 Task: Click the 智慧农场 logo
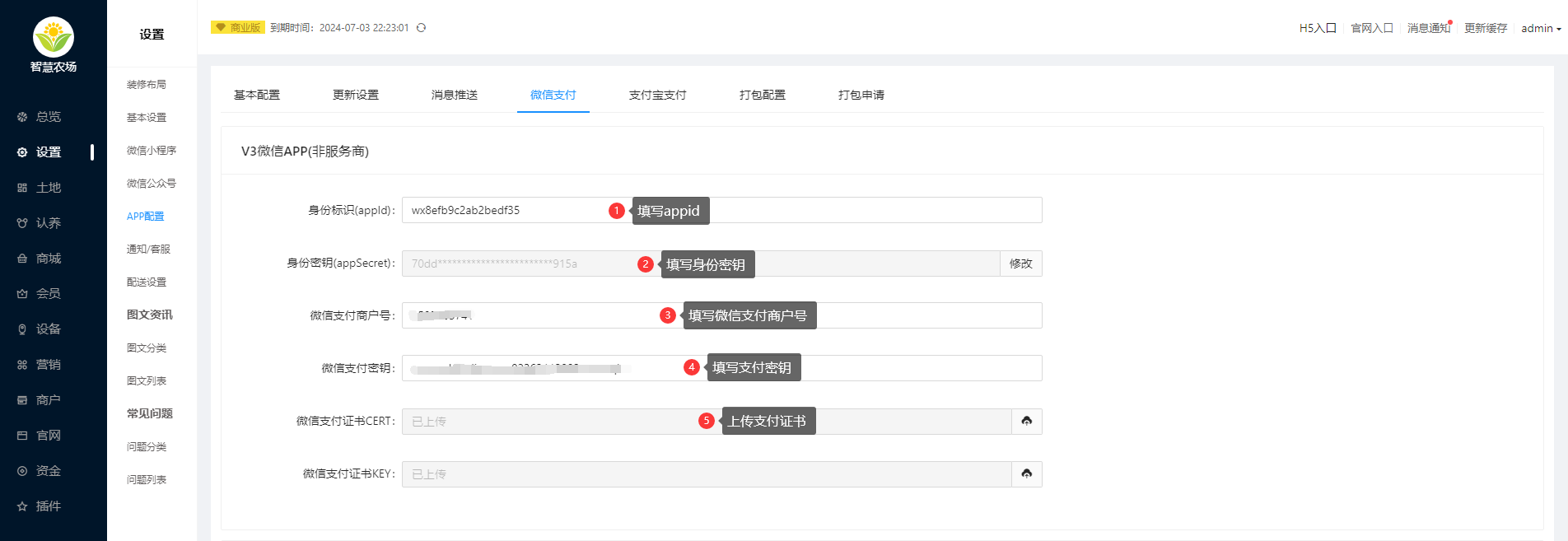(x=54, y=37)
